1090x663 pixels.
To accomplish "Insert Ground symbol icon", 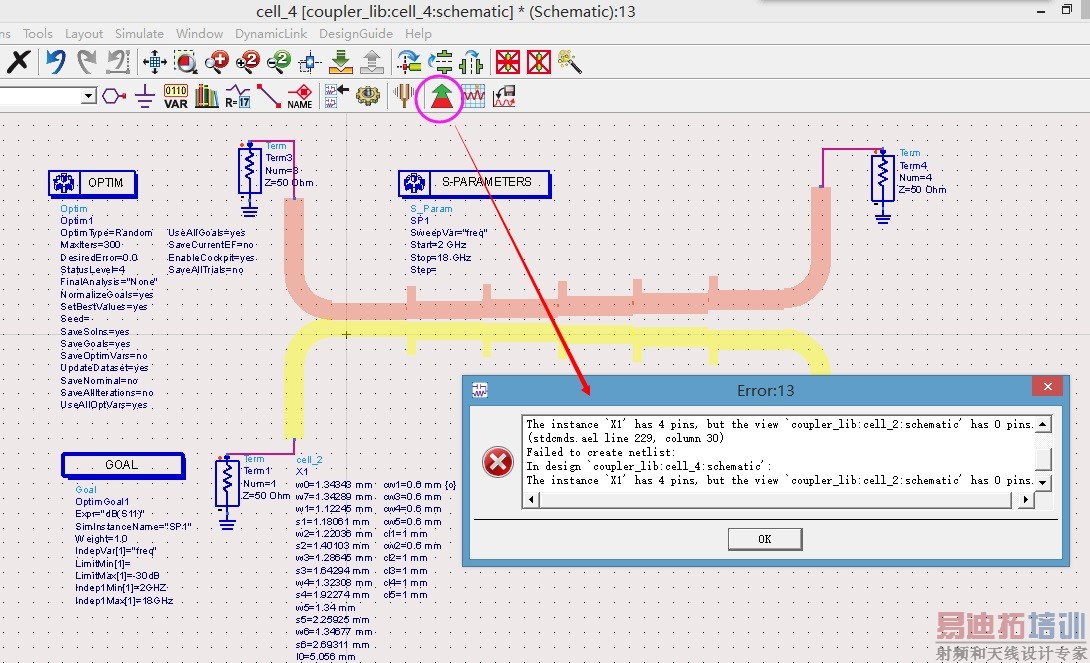I will [145, 96].
